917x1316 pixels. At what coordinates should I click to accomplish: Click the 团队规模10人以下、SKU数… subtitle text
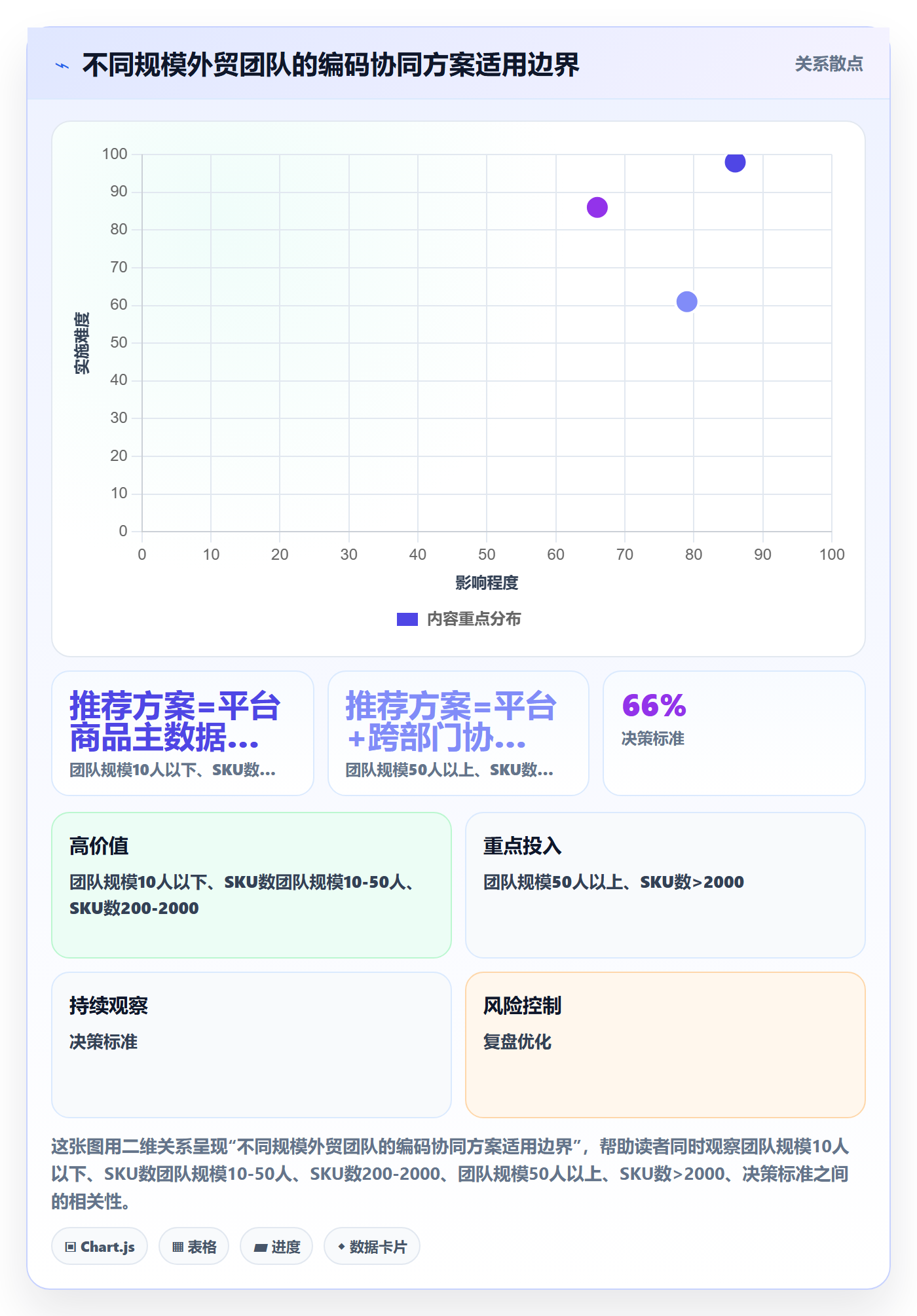tap(172, 770)
